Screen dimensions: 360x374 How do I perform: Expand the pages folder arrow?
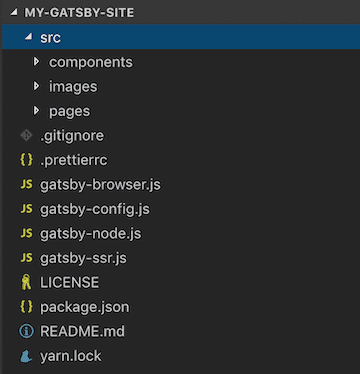(36, 111)
